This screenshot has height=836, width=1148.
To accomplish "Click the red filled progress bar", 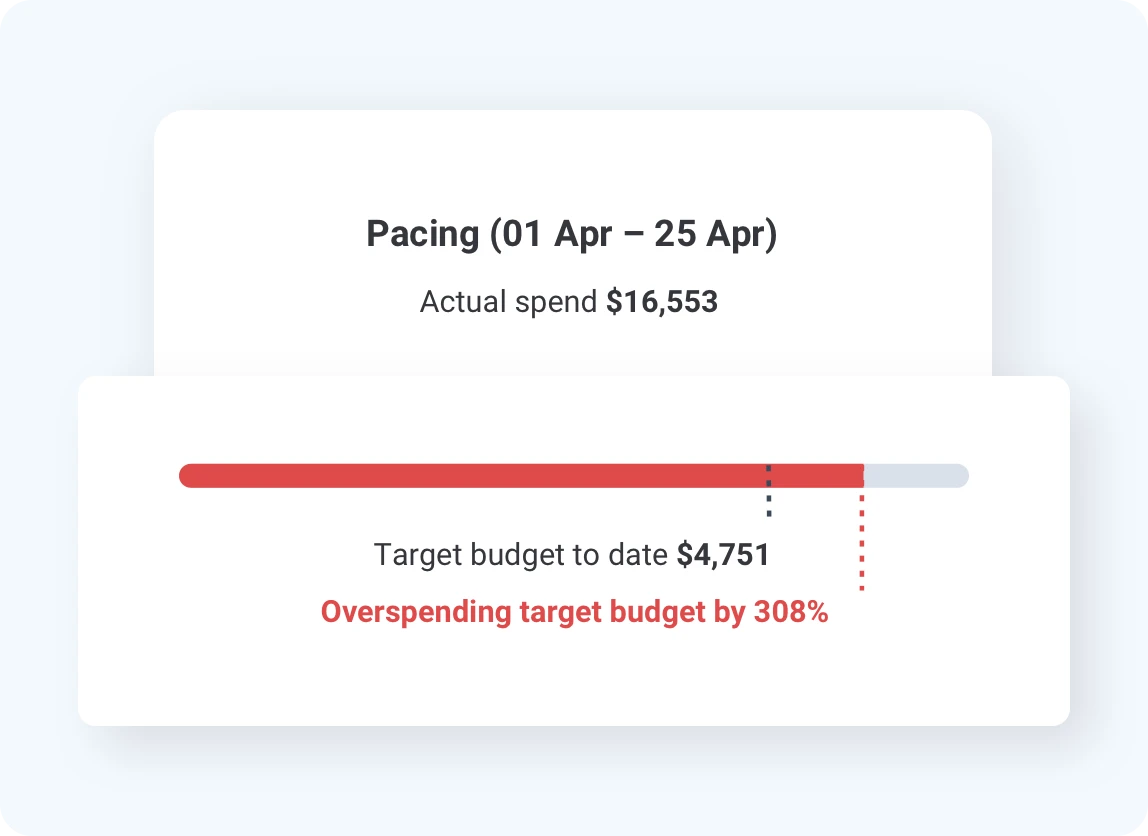I will point(470,476).
